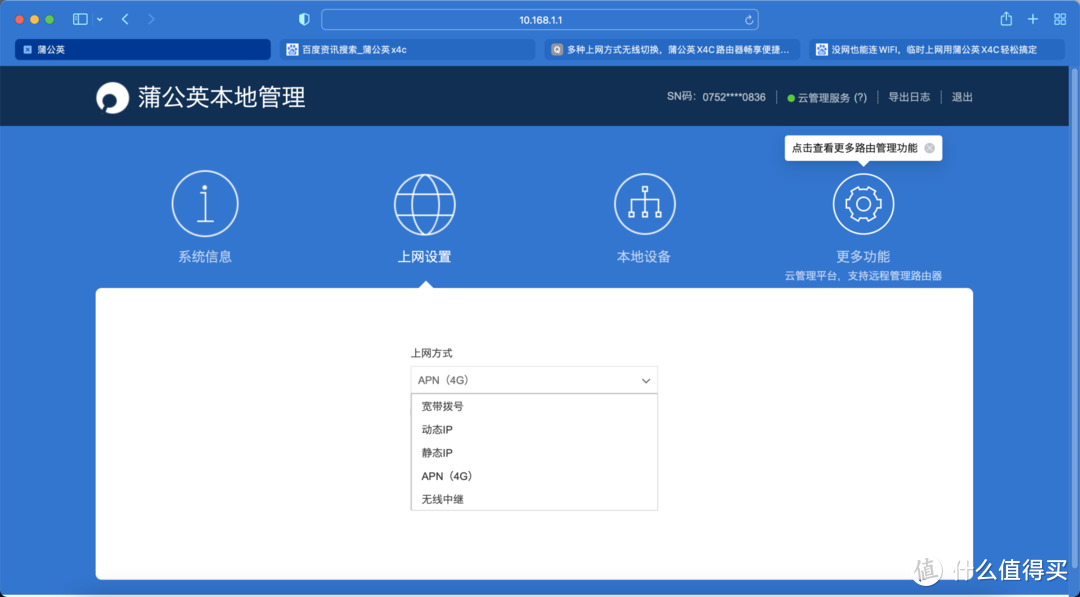Dismiss the 点击查看更多路由管理功能 tooltip
The width and height of the screenshot is (1080, 597).
pos(928,148)
